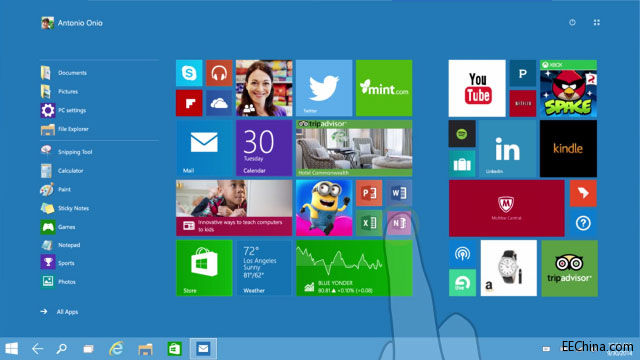The height and width of the screenshot is (360, 640).
Task: Open PC settings
Action: point(64,110)
